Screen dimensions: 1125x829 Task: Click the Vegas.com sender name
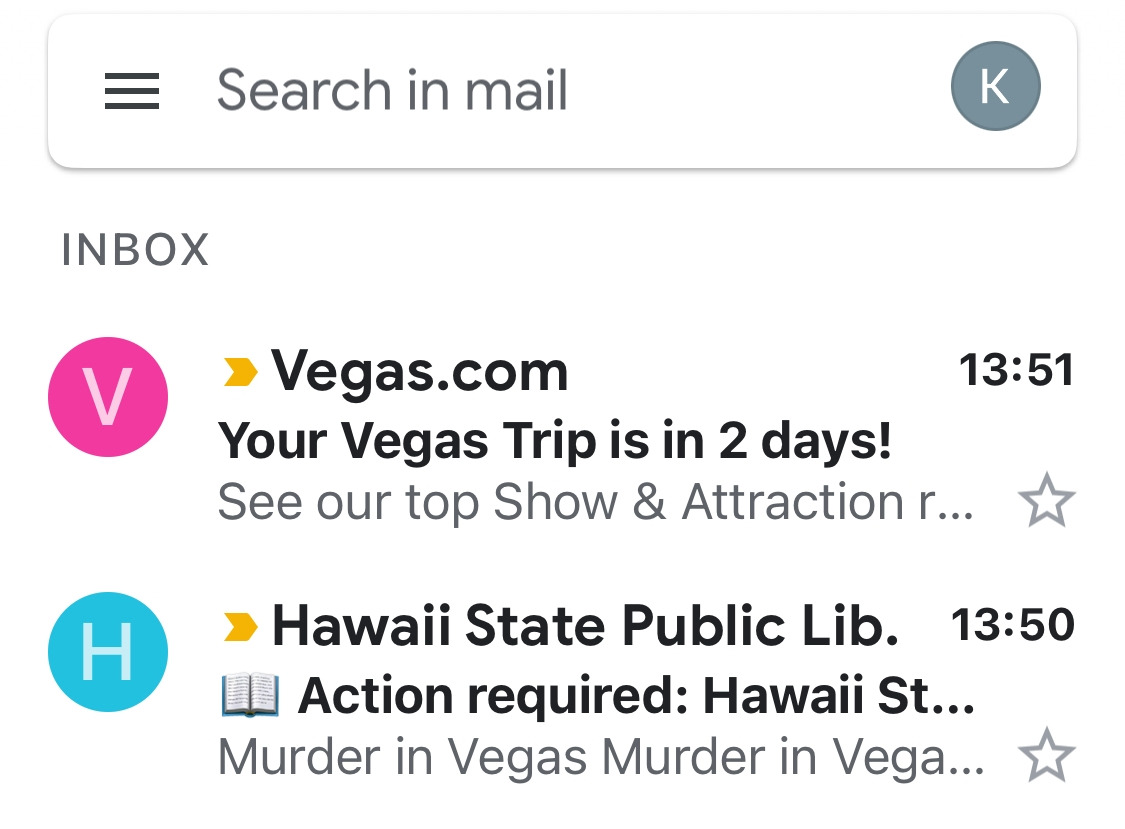click(x=419, y=372)
